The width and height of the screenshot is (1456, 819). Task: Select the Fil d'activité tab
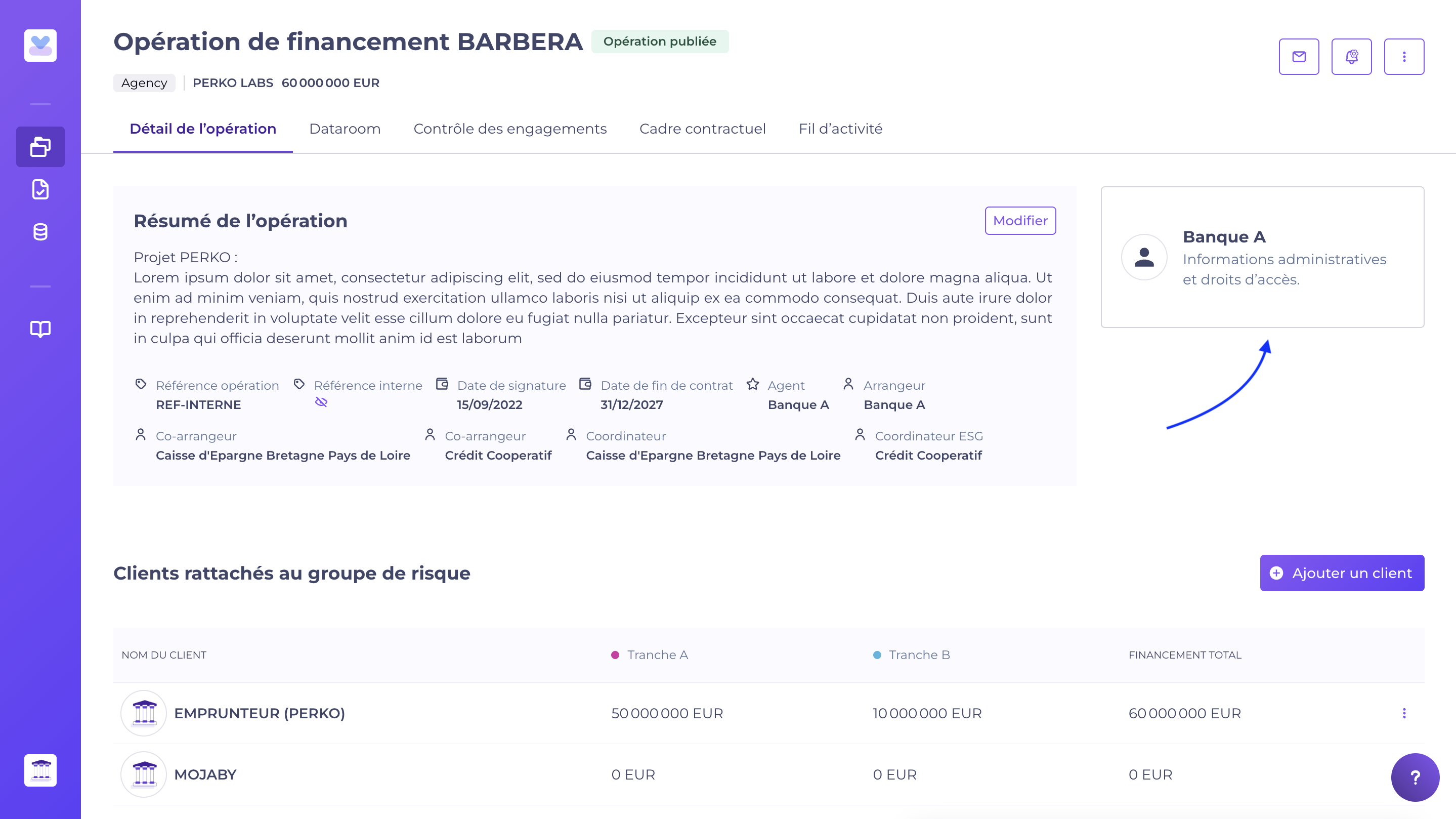point(840,129)
